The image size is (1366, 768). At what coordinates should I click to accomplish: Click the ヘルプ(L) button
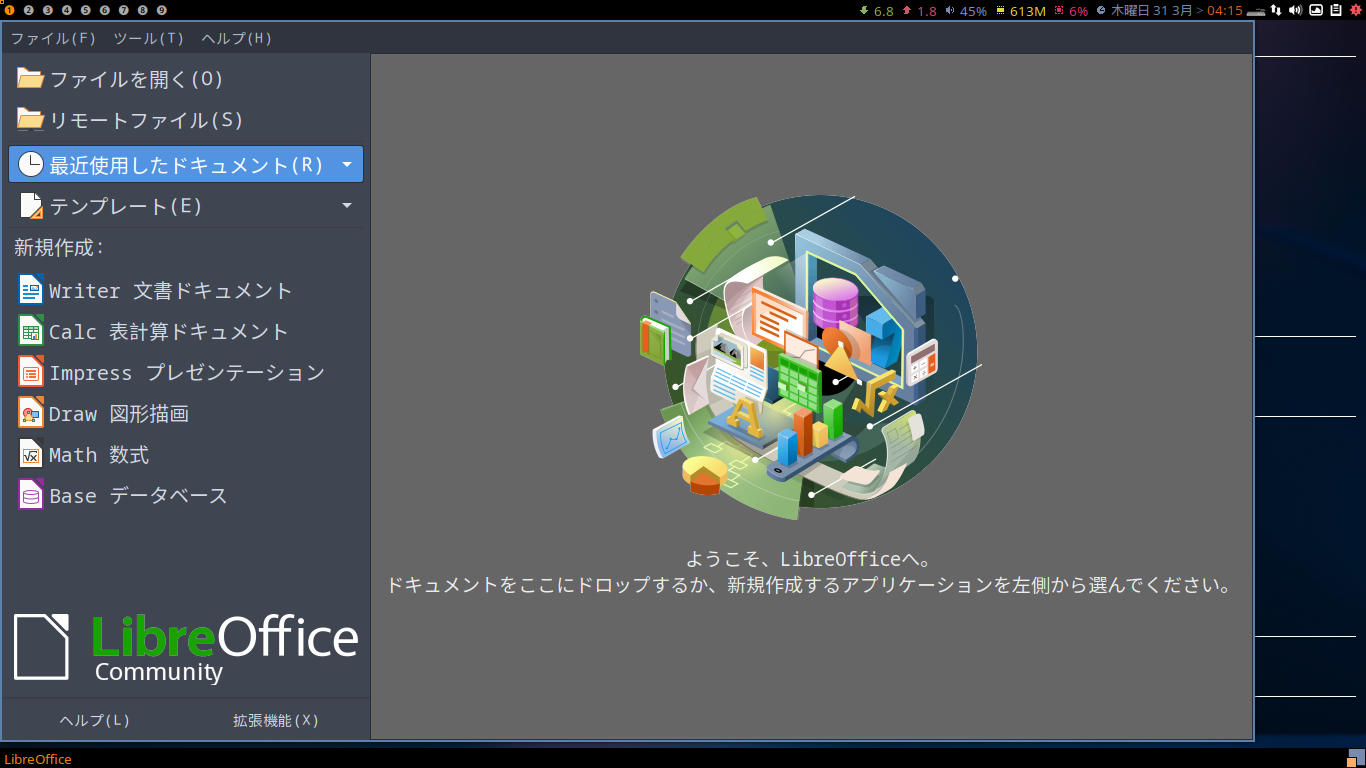(x=95, y=720)
